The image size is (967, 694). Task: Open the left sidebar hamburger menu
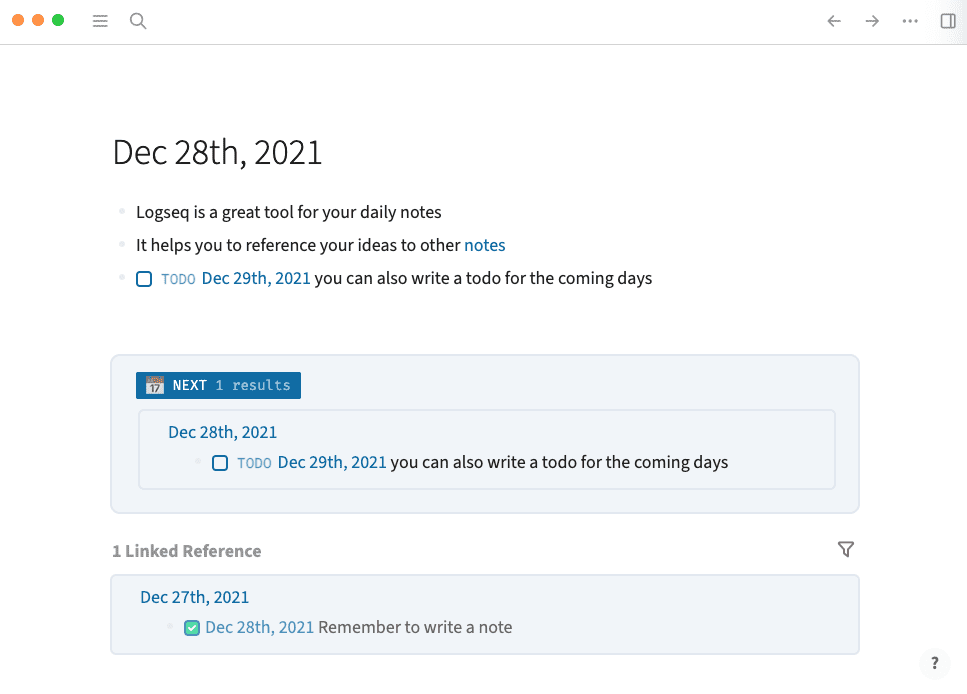point(100,21)
